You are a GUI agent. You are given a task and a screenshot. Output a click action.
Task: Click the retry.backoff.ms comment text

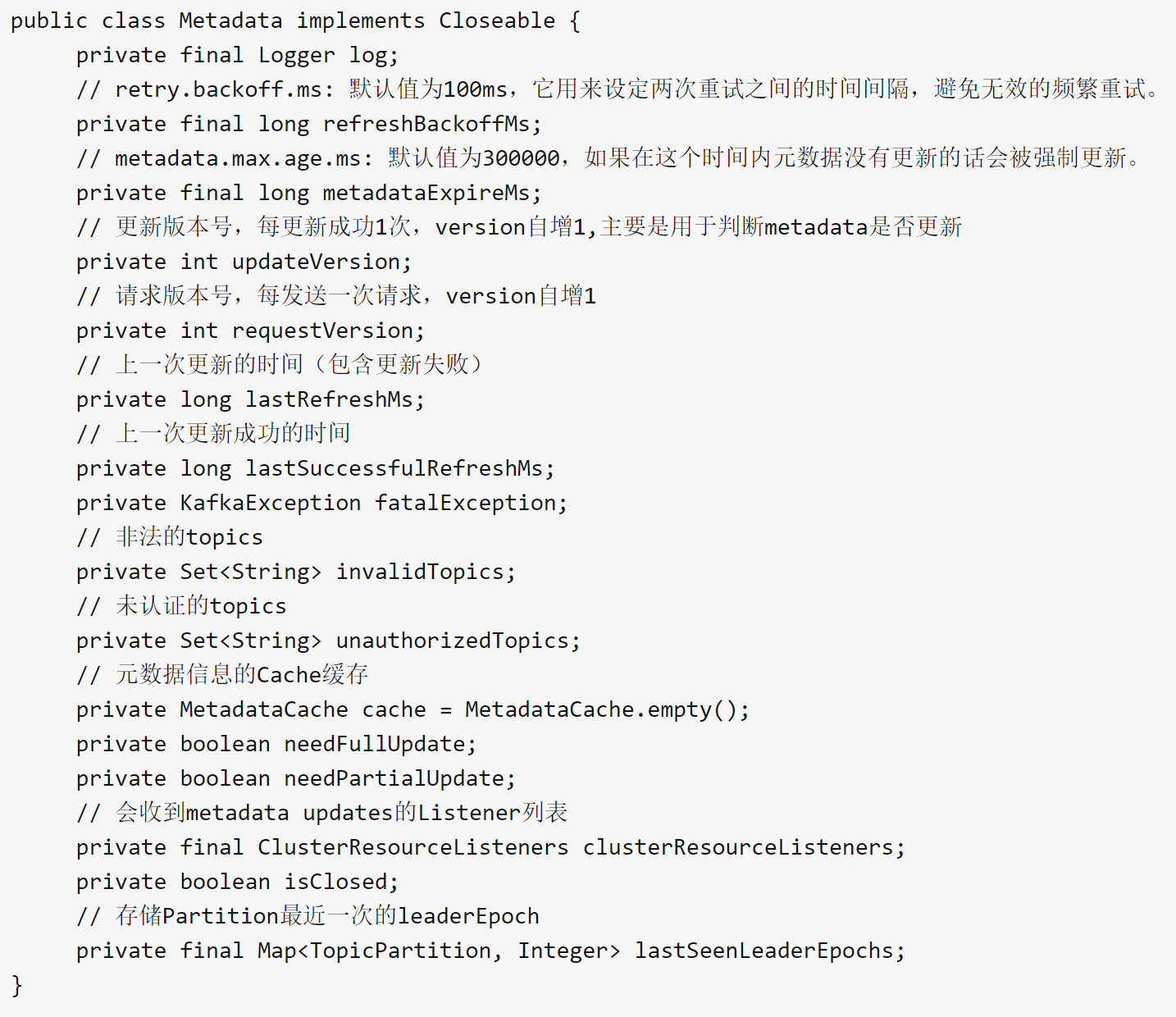click(x=218, y=89)
